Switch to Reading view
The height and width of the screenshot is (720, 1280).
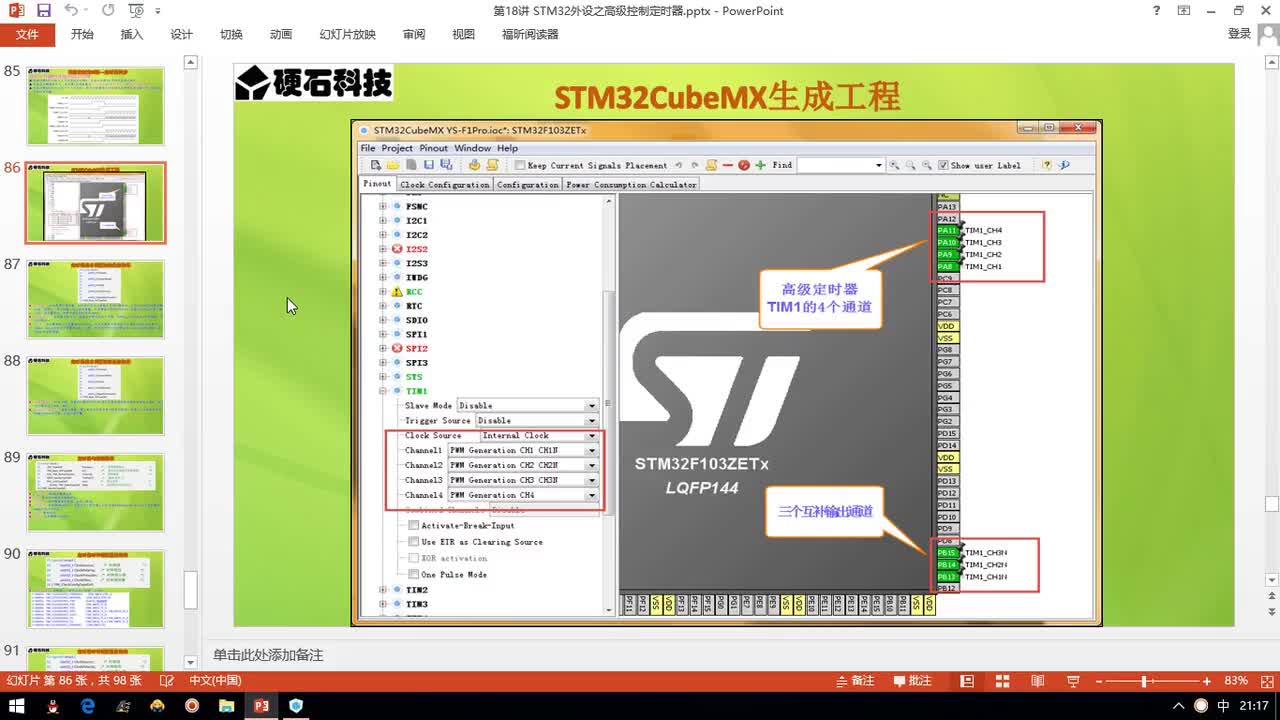1037,681
